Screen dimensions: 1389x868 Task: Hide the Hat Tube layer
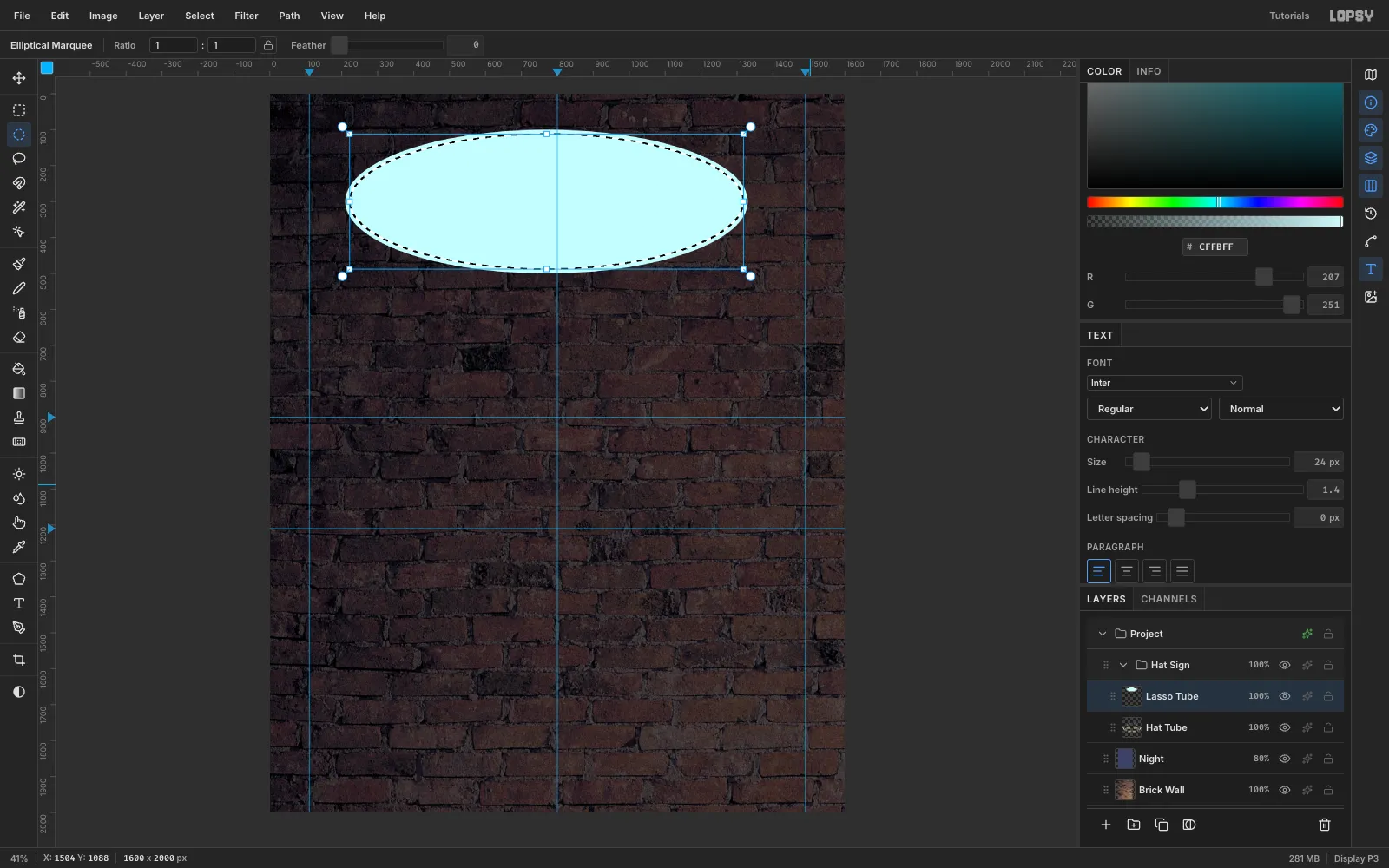(x=1285, y=727)
